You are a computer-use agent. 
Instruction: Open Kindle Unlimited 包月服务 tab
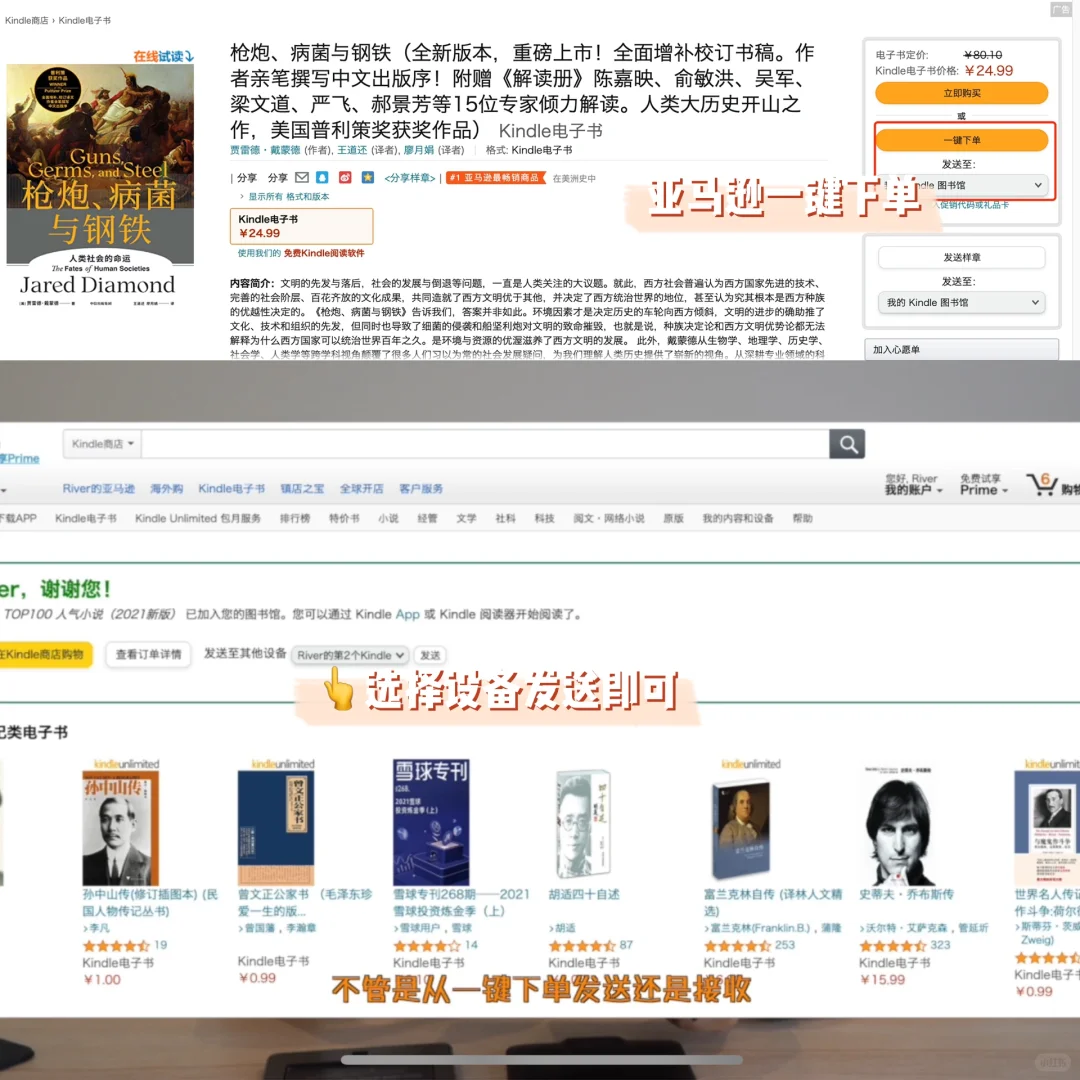pos(198,519)
